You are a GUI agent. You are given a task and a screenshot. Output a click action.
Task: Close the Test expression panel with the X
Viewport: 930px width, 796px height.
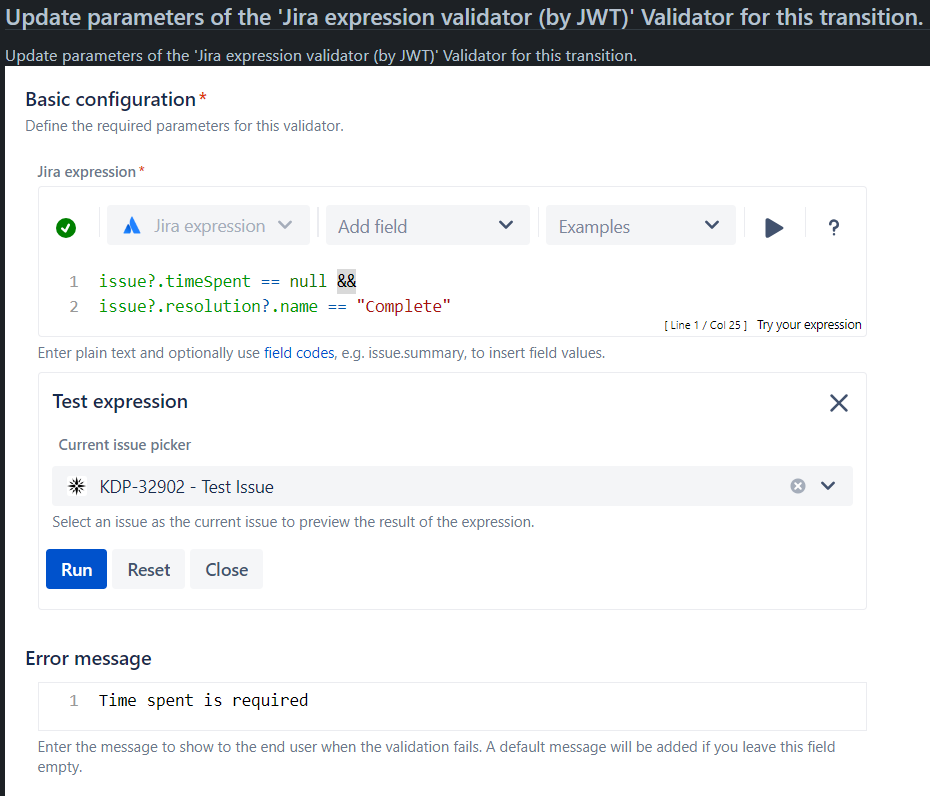pyautogui.click(x=838, y=403)
